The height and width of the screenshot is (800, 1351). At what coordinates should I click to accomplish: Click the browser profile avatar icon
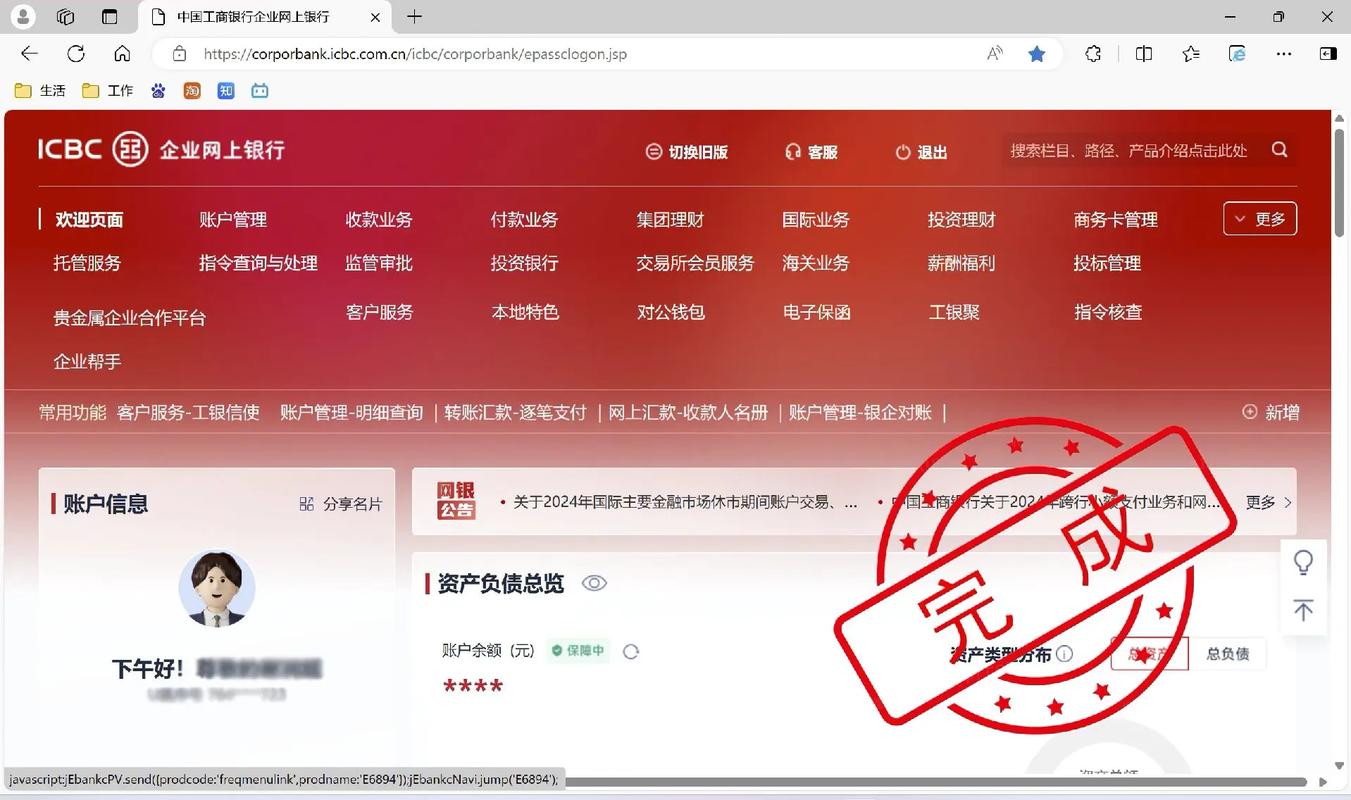[x=21, y=16]
